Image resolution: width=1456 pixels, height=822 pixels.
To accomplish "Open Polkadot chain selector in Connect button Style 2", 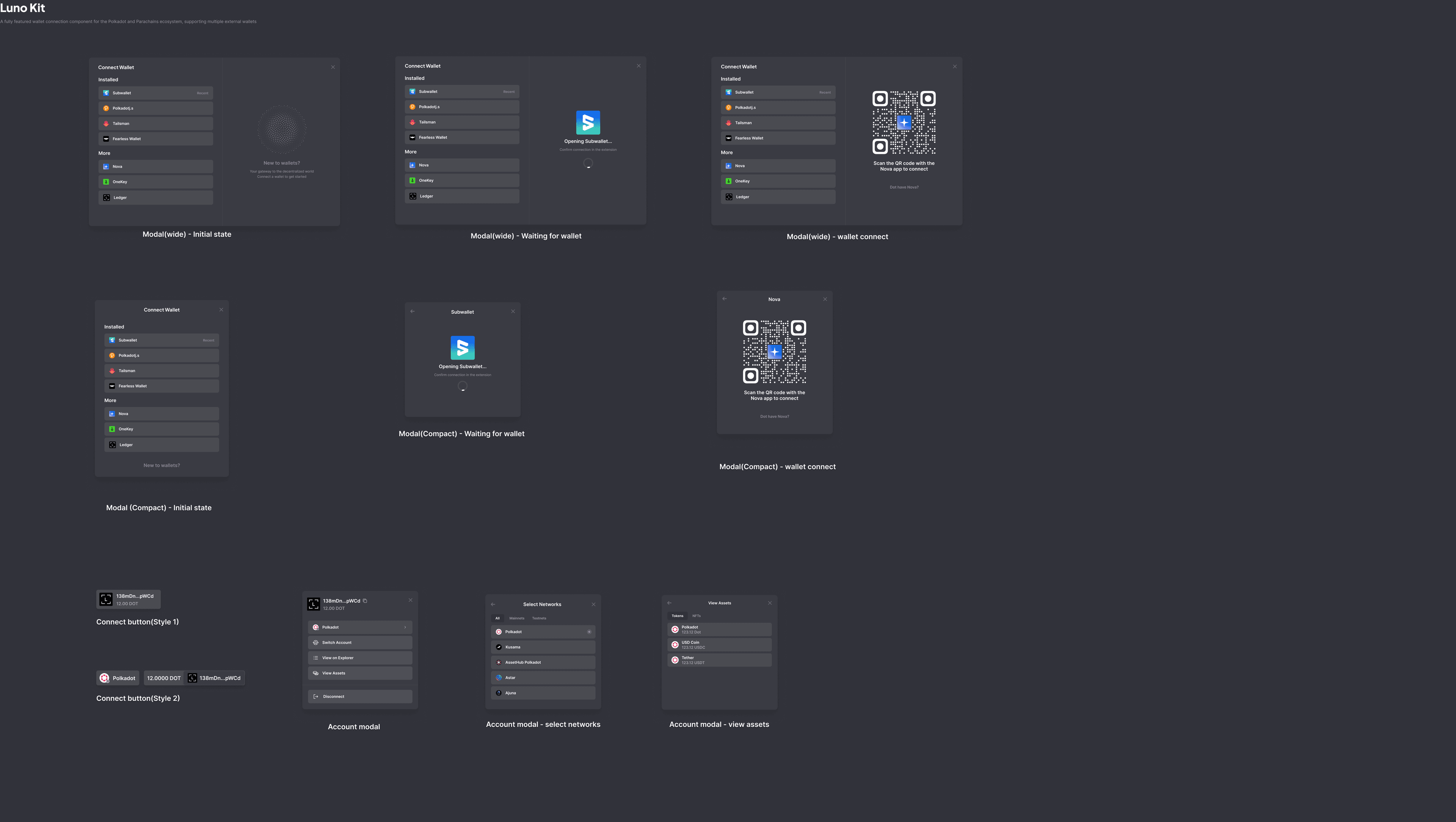I will pos(118,678).
